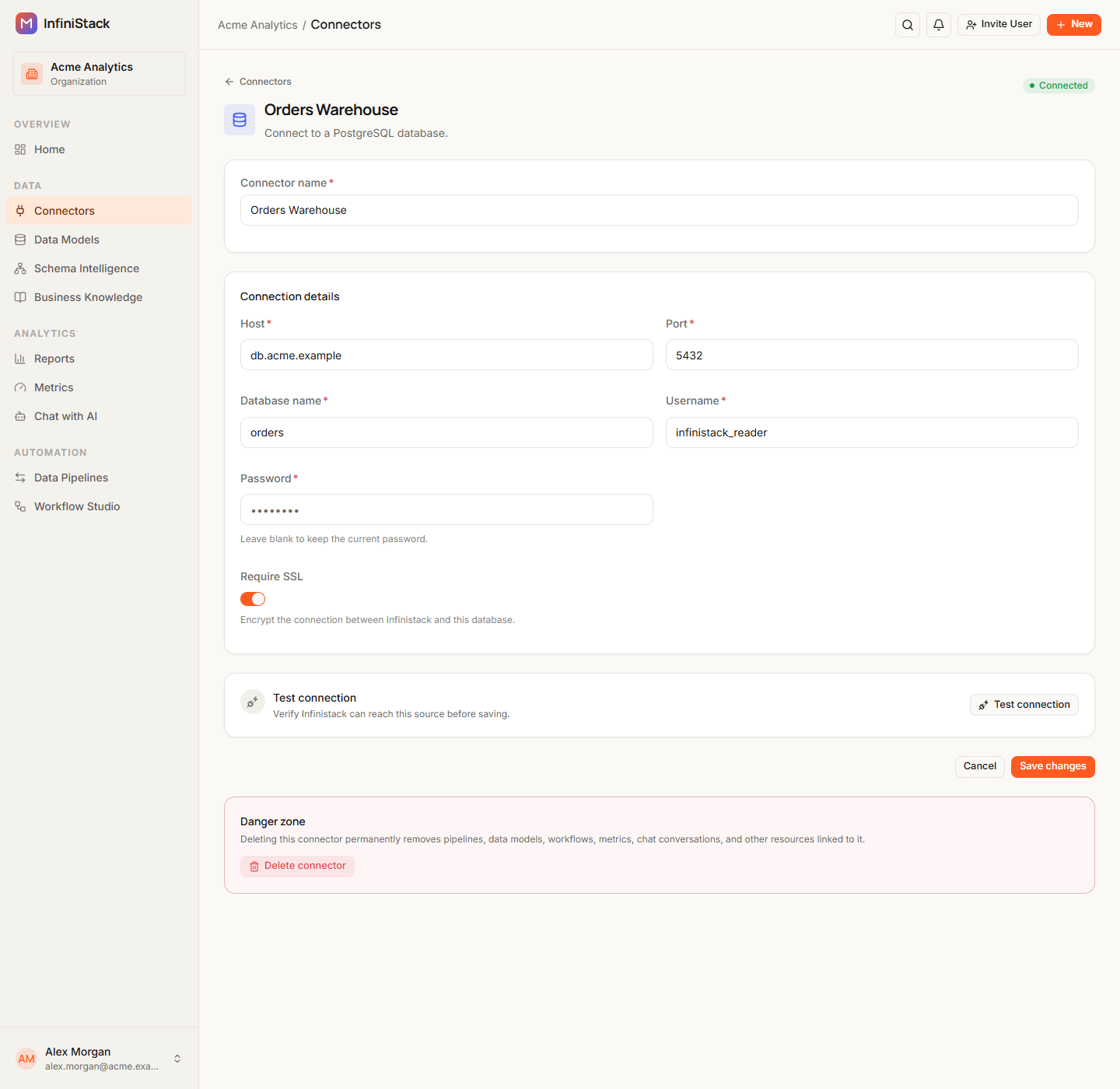The width and height of the screenshot is (1120, 1089).
Task: Click the Schema Intelligence icon
Action: tap(20, 268)
